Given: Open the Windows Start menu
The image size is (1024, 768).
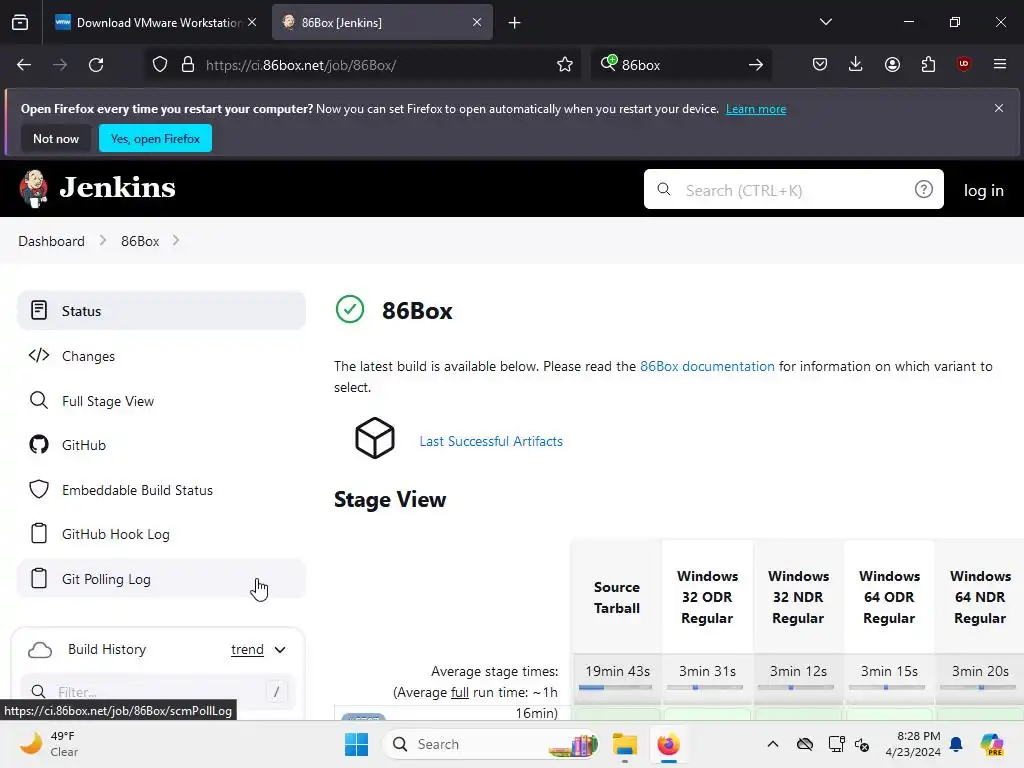Looking at the screenshot, I should point(357,744).
